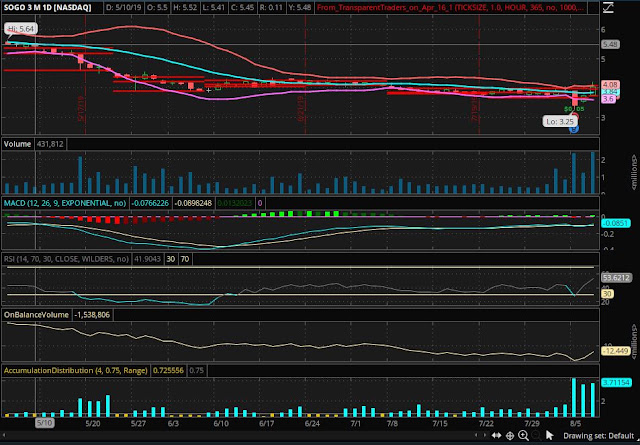640x445 pixels.
Task: Click the red event circle near Lo label
Action: [x=576, y=116]
